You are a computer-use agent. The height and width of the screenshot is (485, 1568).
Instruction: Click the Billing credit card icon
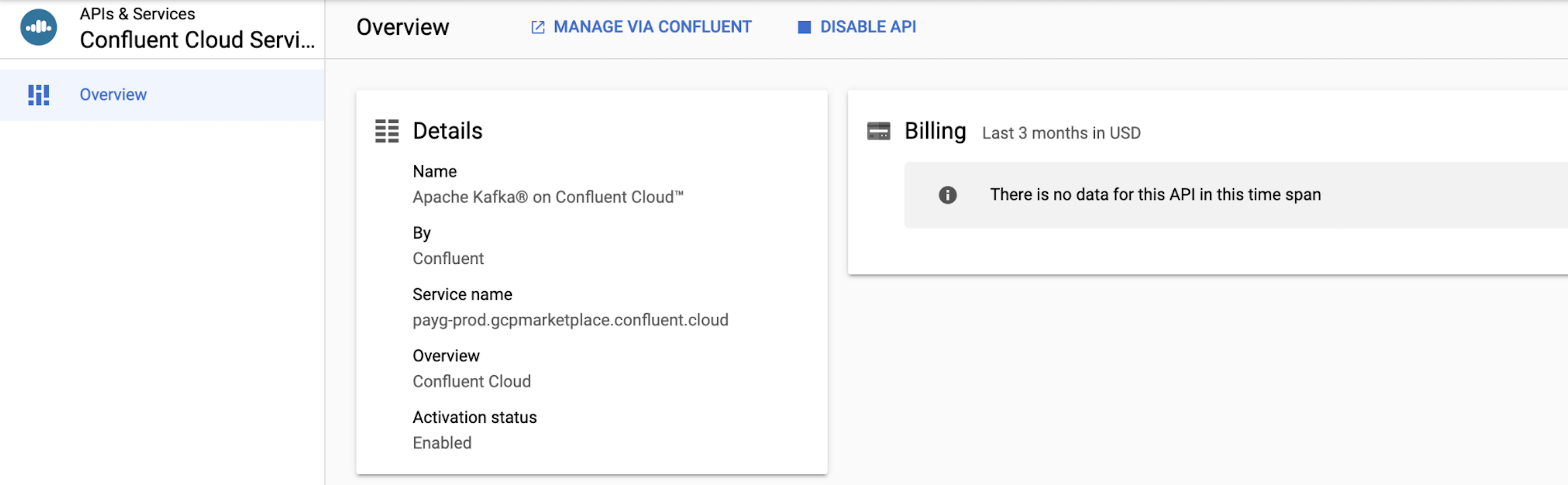878,132
